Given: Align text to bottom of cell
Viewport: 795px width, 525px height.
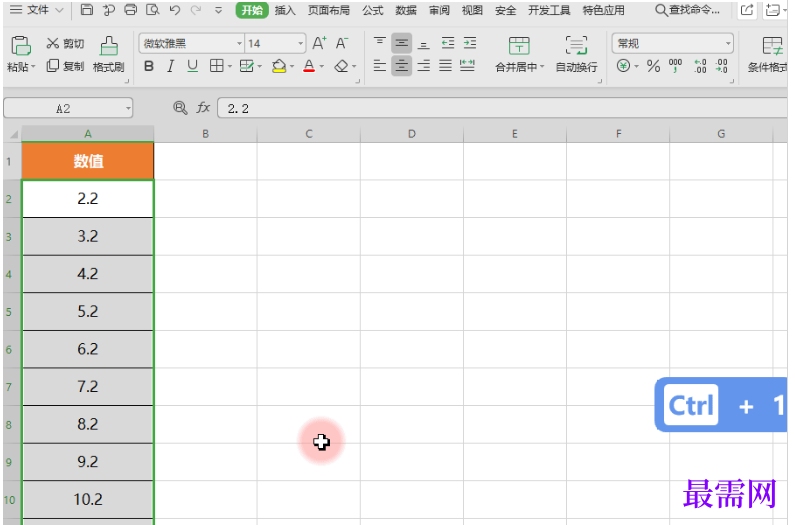Looking at the screenshot, I should pyautogui.click(x=423, y=44).
